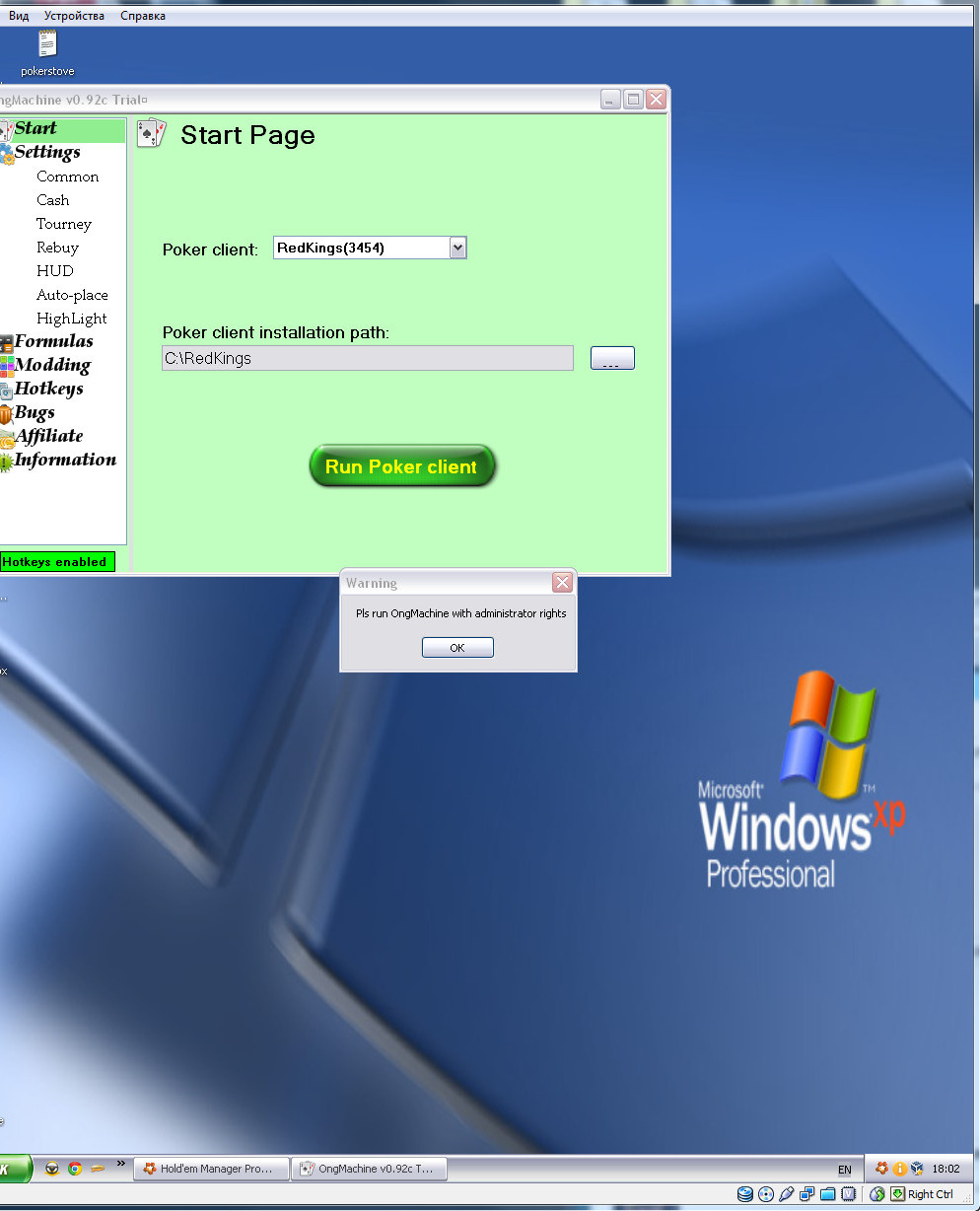Click the calculator icon beside Formulas
Viewport: 980px width, 1211px height.
(6, 343)
